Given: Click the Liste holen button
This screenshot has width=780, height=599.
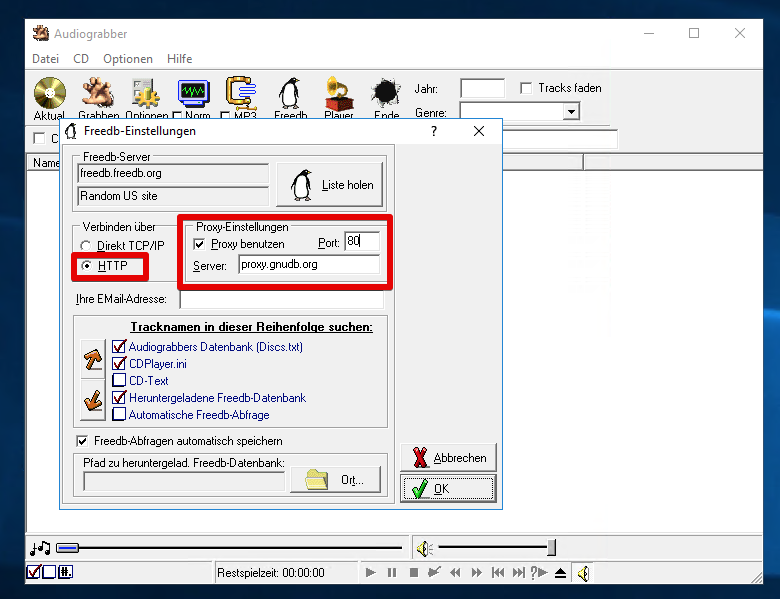Looking at the screenshot, I should click(329, 185).
